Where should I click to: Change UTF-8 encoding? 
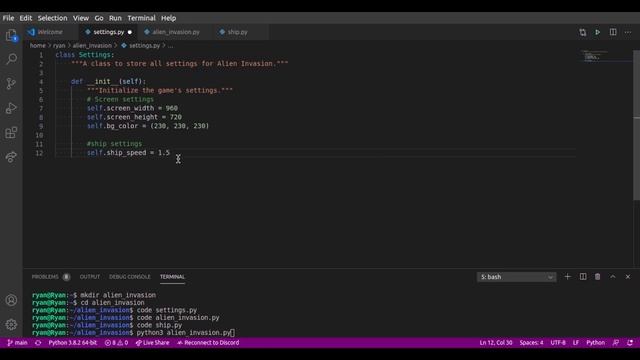point(558,343)
